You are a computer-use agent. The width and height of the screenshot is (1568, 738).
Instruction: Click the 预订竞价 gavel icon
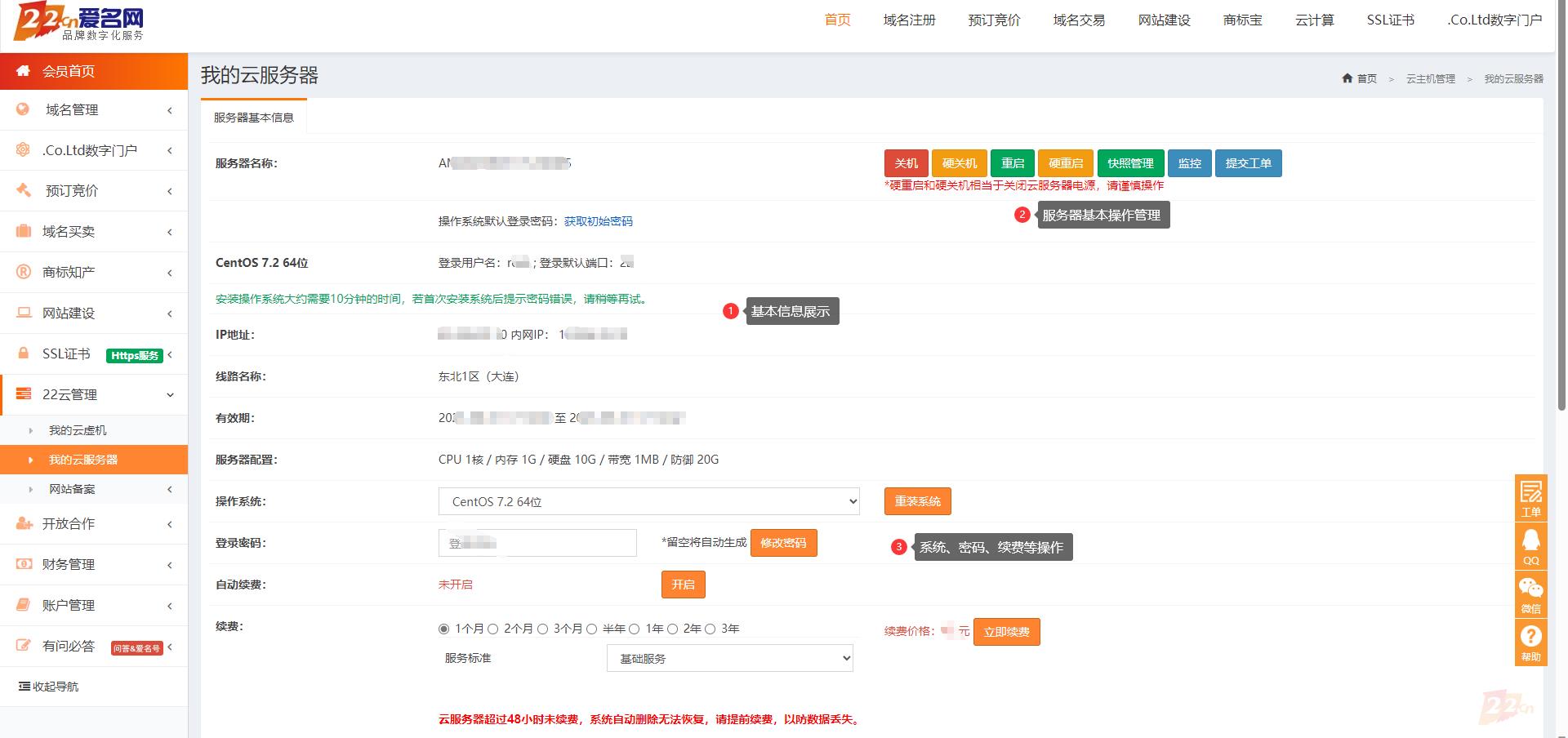23,190
